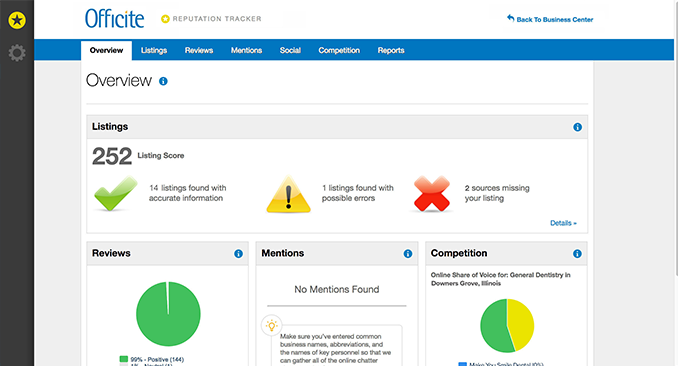Viewport: 678px width, 366px height.
Task: Click the '99% - Positive (144)' legend entry
Action: pyautogui.click(x=152, y=360)
